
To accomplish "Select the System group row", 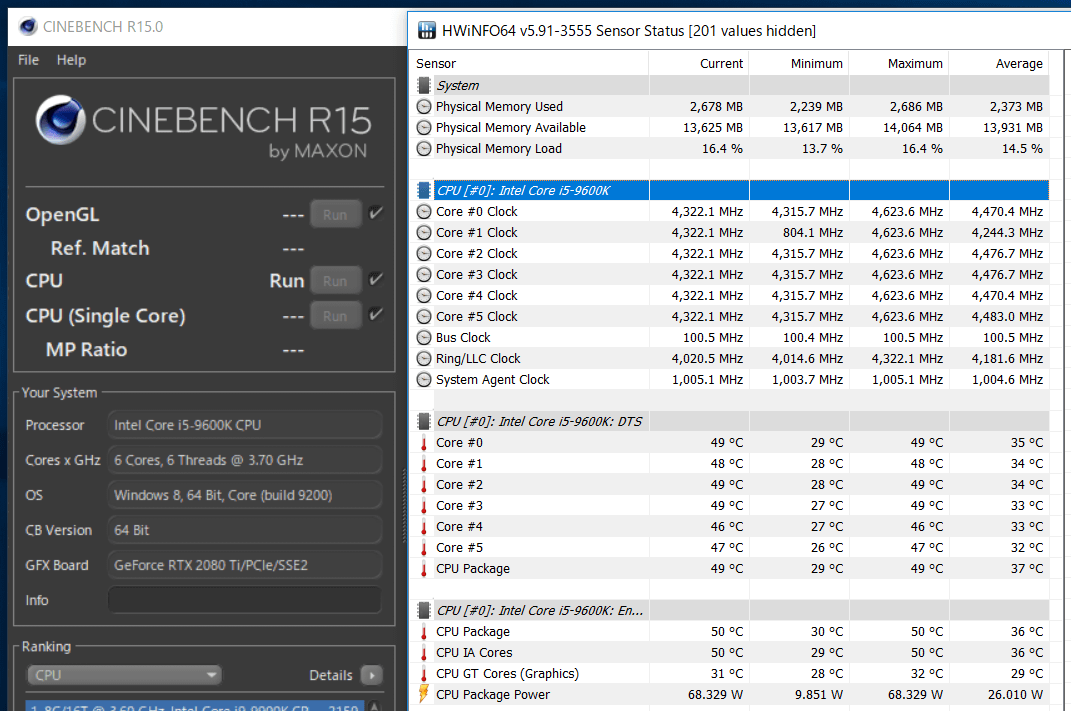I will [x=731, y=85].
